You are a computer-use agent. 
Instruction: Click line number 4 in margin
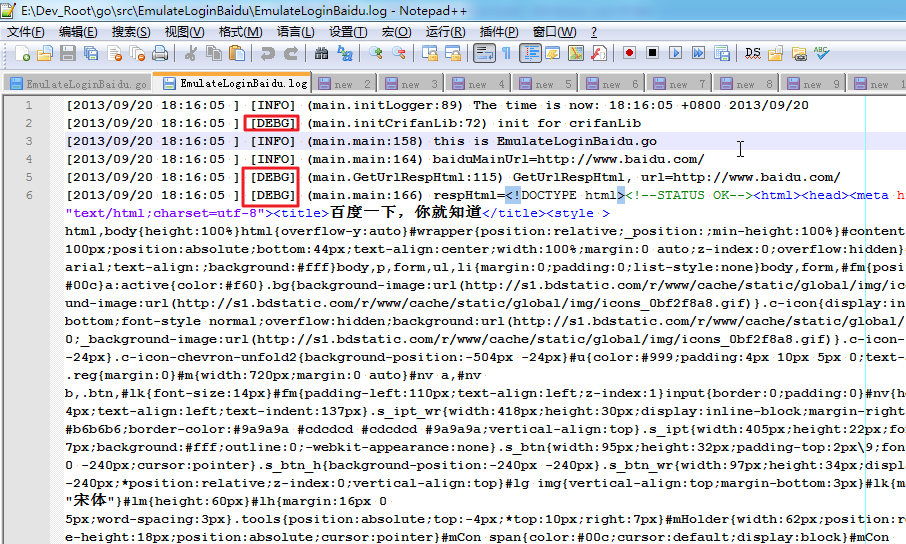coord(28,159)
